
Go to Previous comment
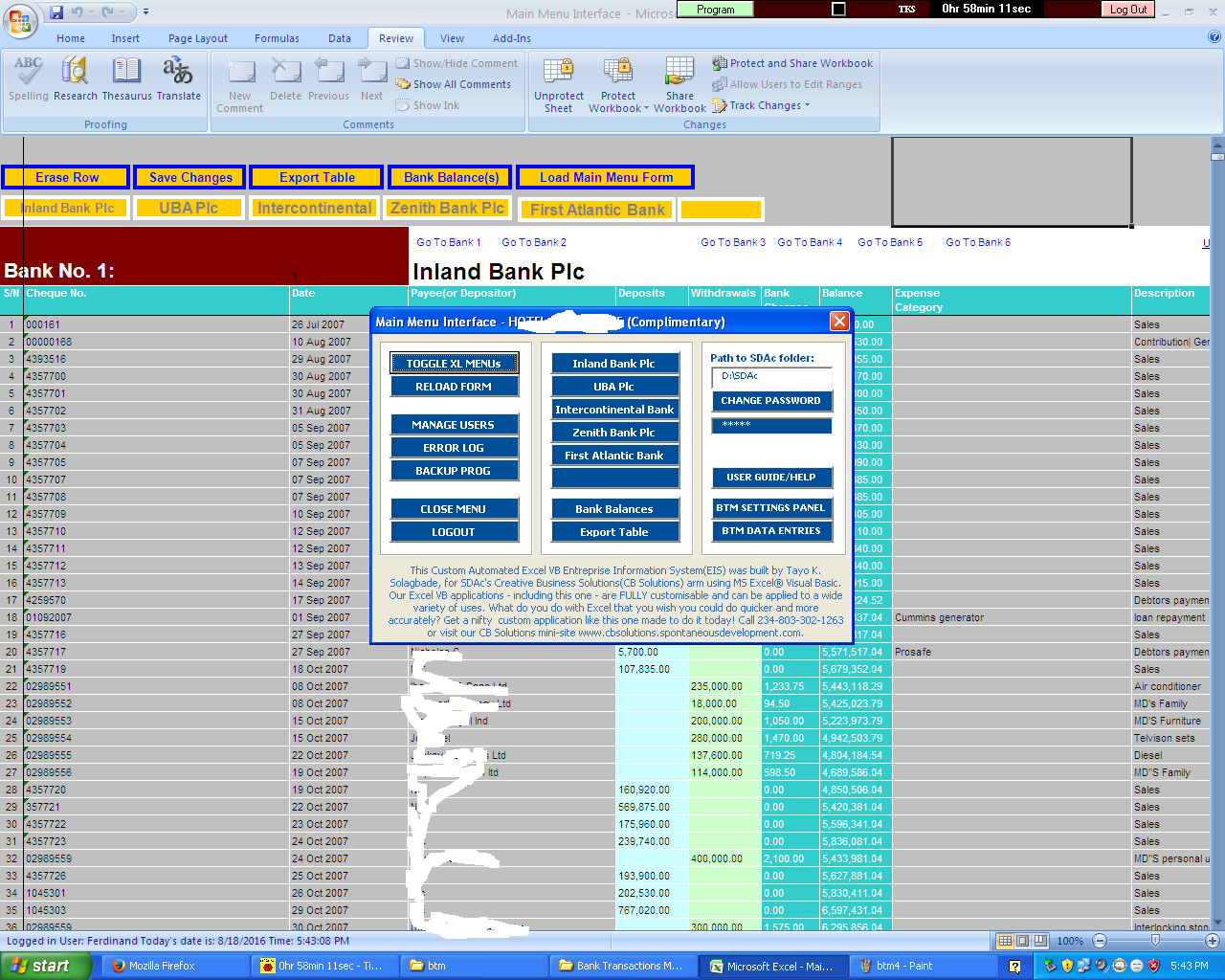[328, 78]
